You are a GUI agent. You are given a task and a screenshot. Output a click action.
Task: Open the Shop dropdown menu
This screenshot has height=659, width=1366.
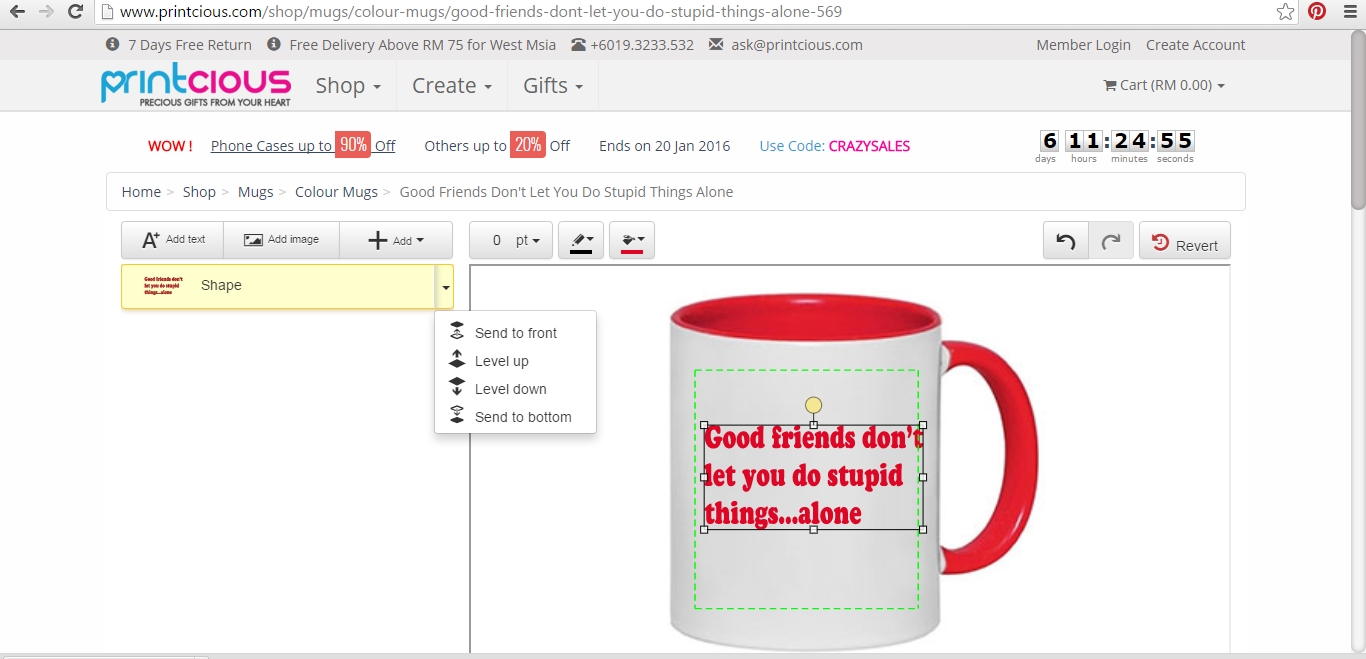pos(348,85)
